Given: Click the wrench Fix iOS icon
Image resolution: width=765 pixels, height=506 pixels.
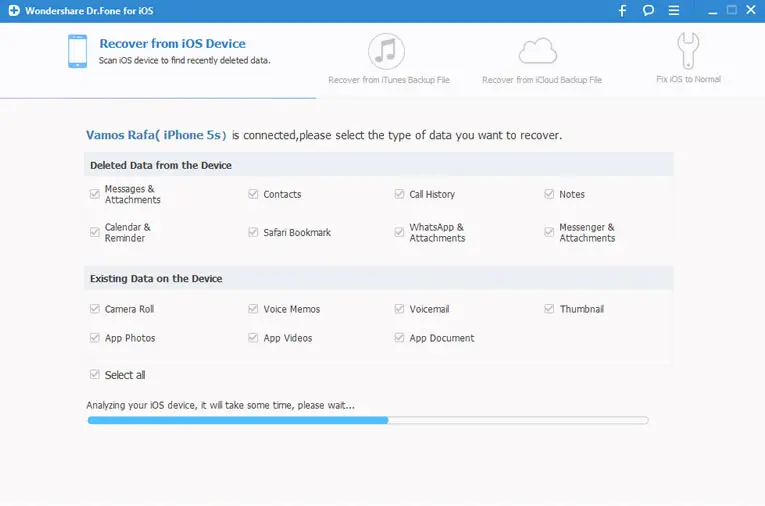Looking at the screenshot, I should click(688, 50).
